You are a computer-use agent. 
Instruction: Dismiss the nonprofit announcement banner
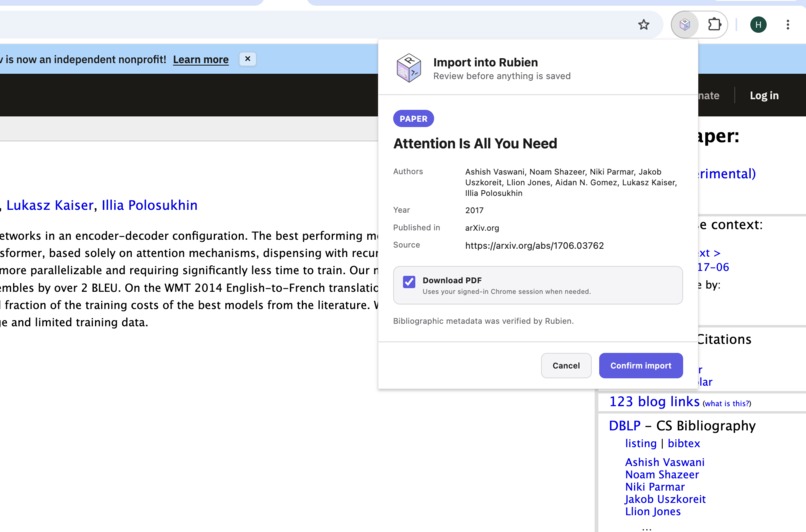tap(247, 59)
